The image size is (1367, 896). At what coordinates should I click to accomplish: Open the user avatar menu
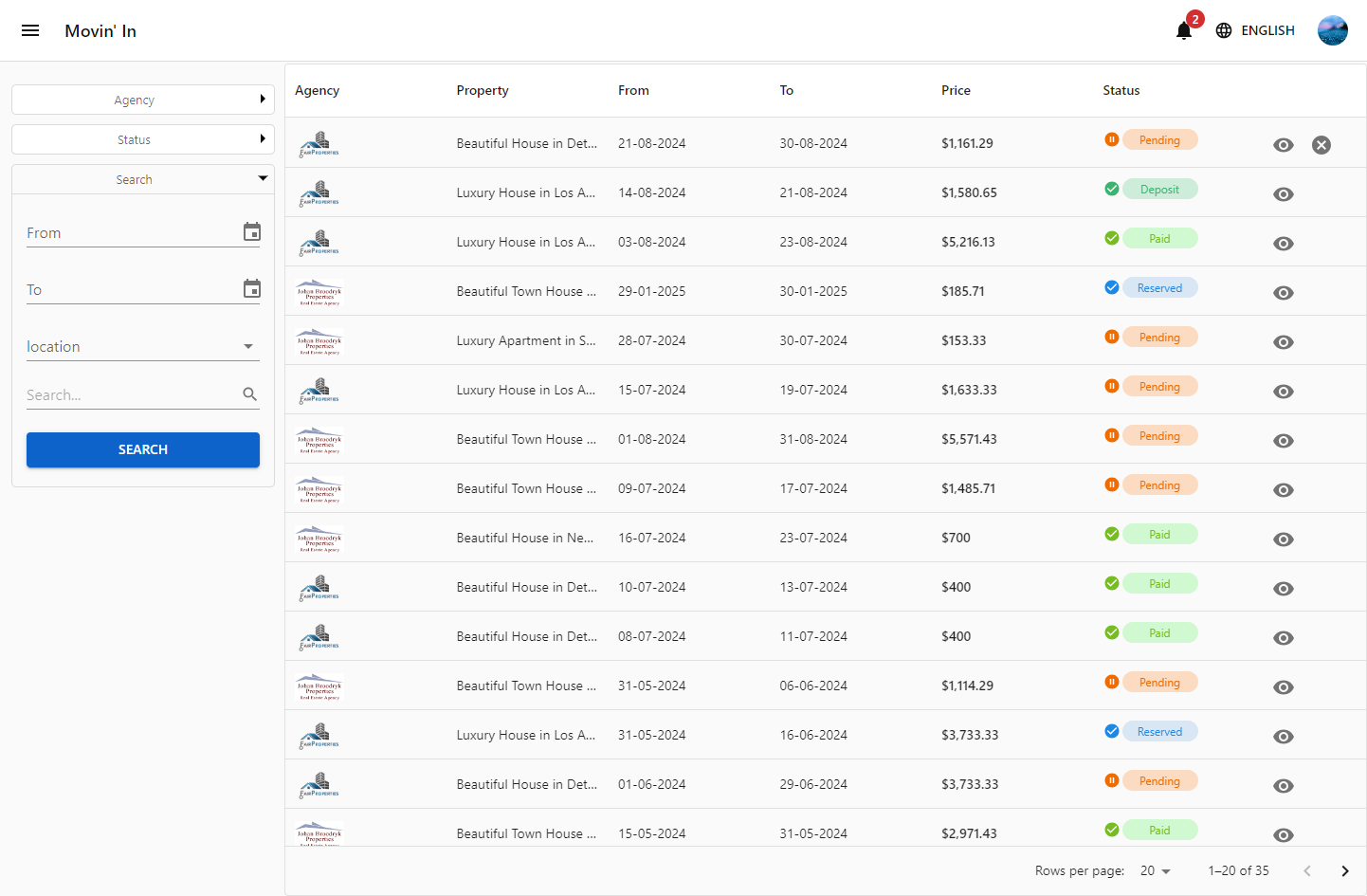pos(1332,30)
